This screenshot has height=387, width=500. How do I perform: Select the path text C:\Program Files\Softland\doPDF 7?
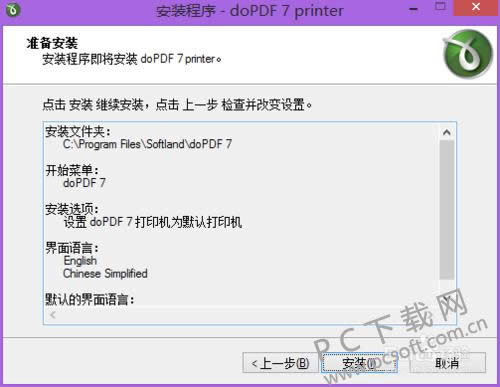tap(147, 144)
